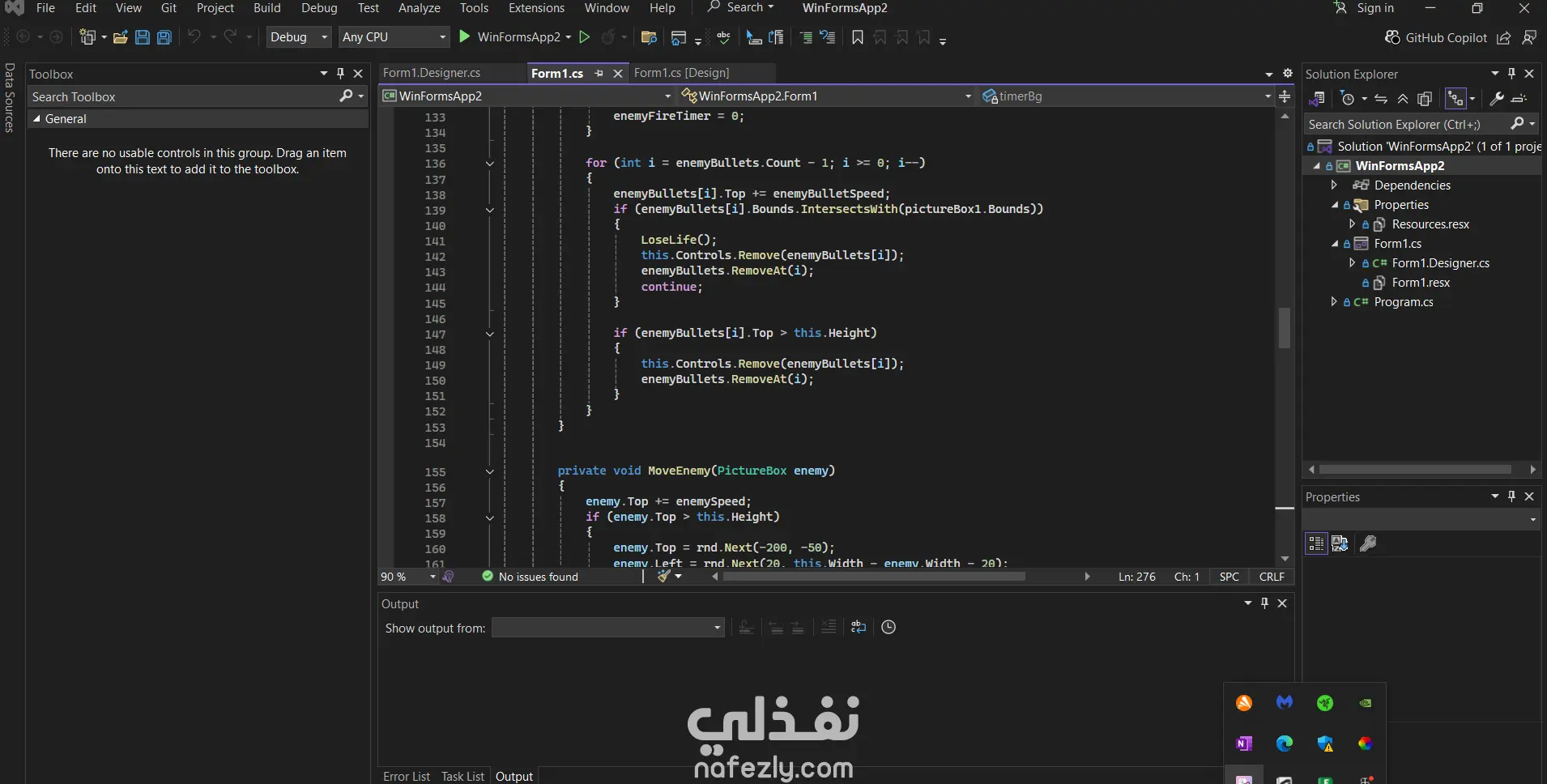Open Solution Explorer wrench properties icon

[x=1497, y=99]
